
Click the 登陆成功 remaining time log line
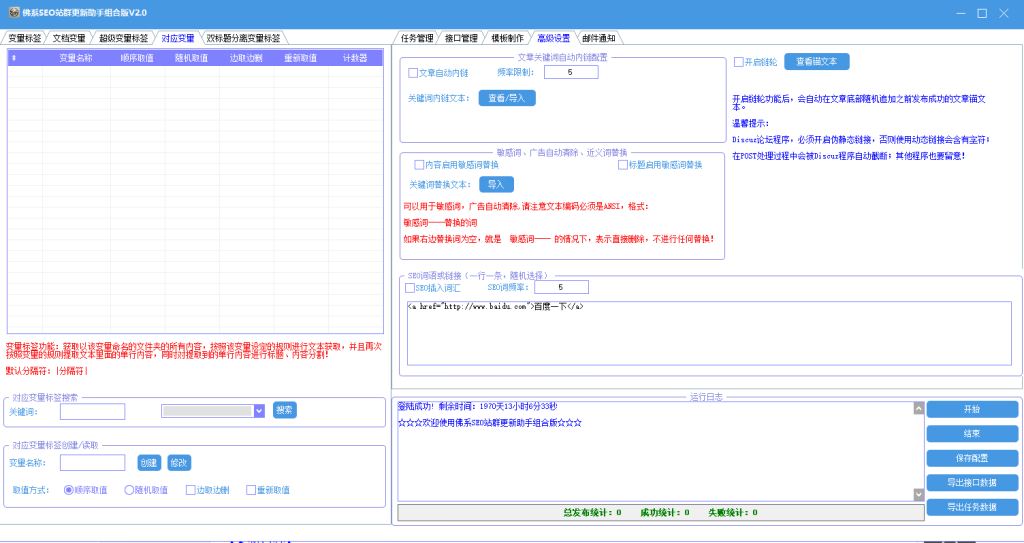(477, 406)
